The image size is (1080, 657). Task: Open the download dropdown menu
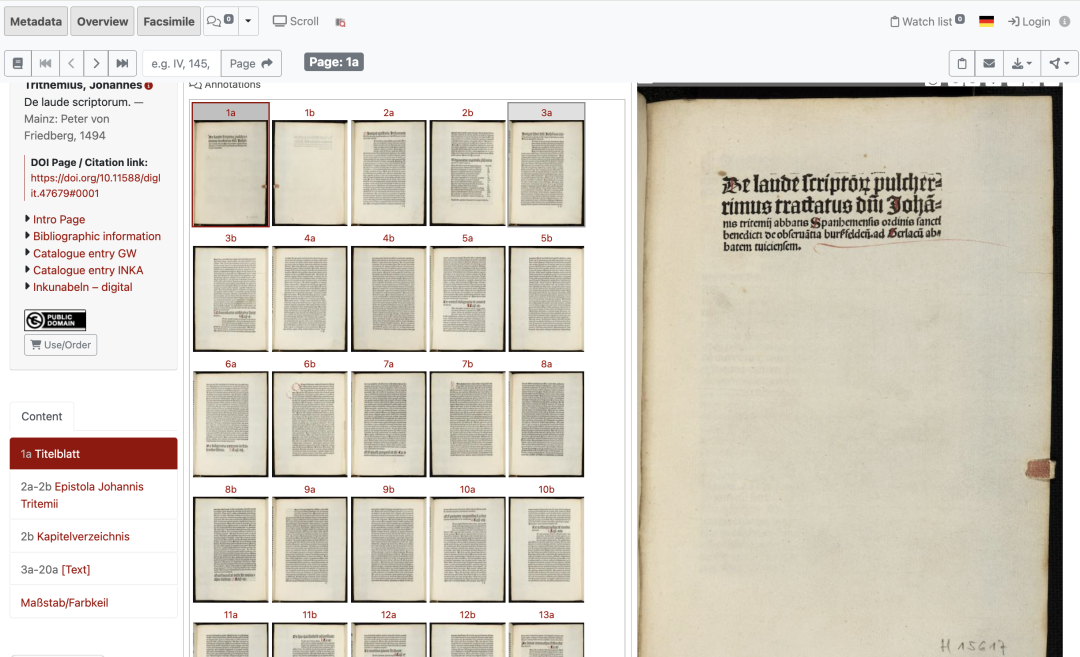(x=1022, y=63)
